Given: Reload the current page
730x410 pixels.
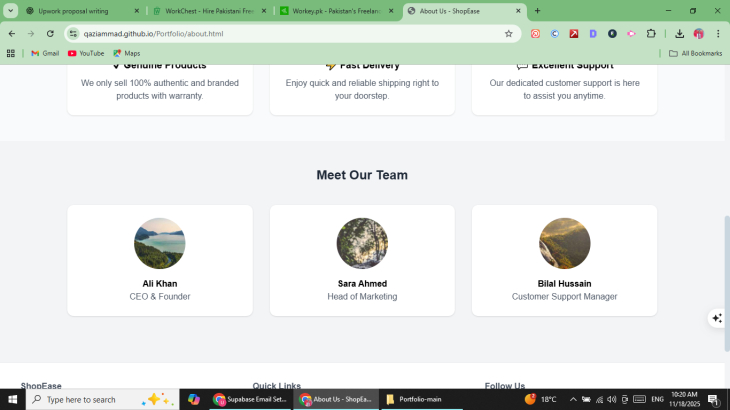Looking at the screenshot, I should [50, 33].
